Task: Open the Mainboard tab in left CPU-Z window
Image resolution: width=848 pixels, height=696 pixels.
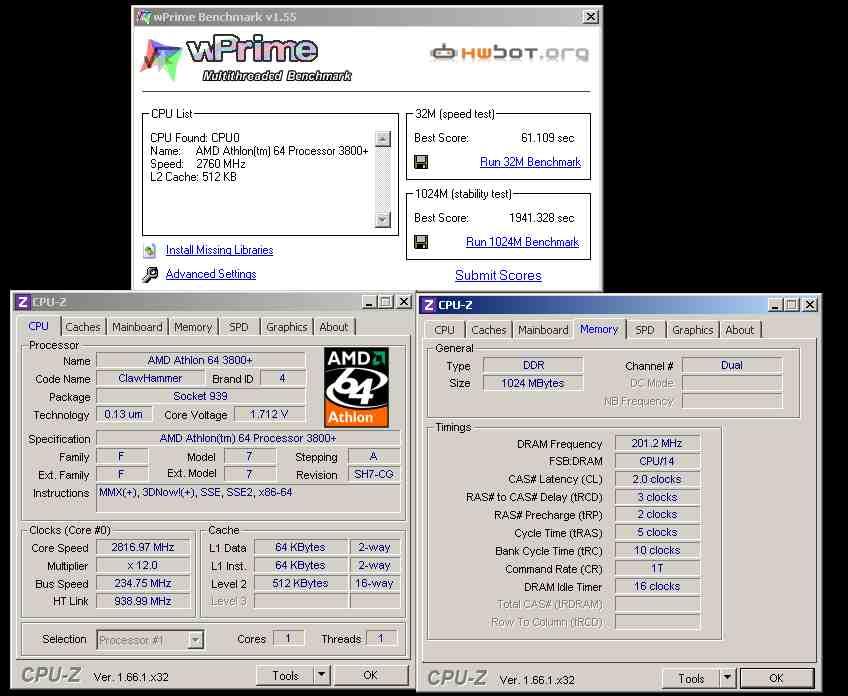Action: pos(137,327)
